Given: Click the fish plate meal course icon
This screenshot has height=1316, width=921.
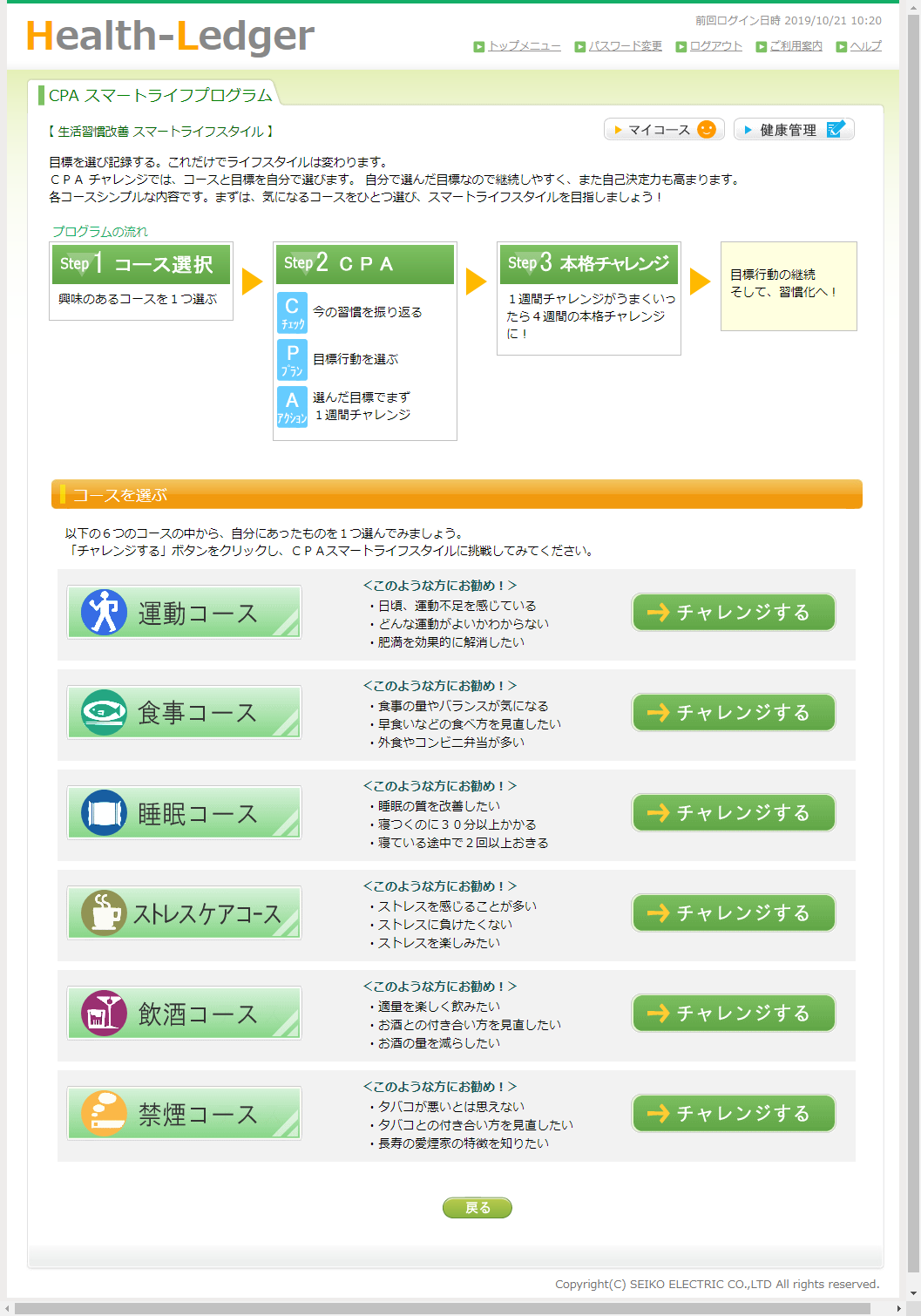Looking at the screenshot, I should tap(104, 712).
